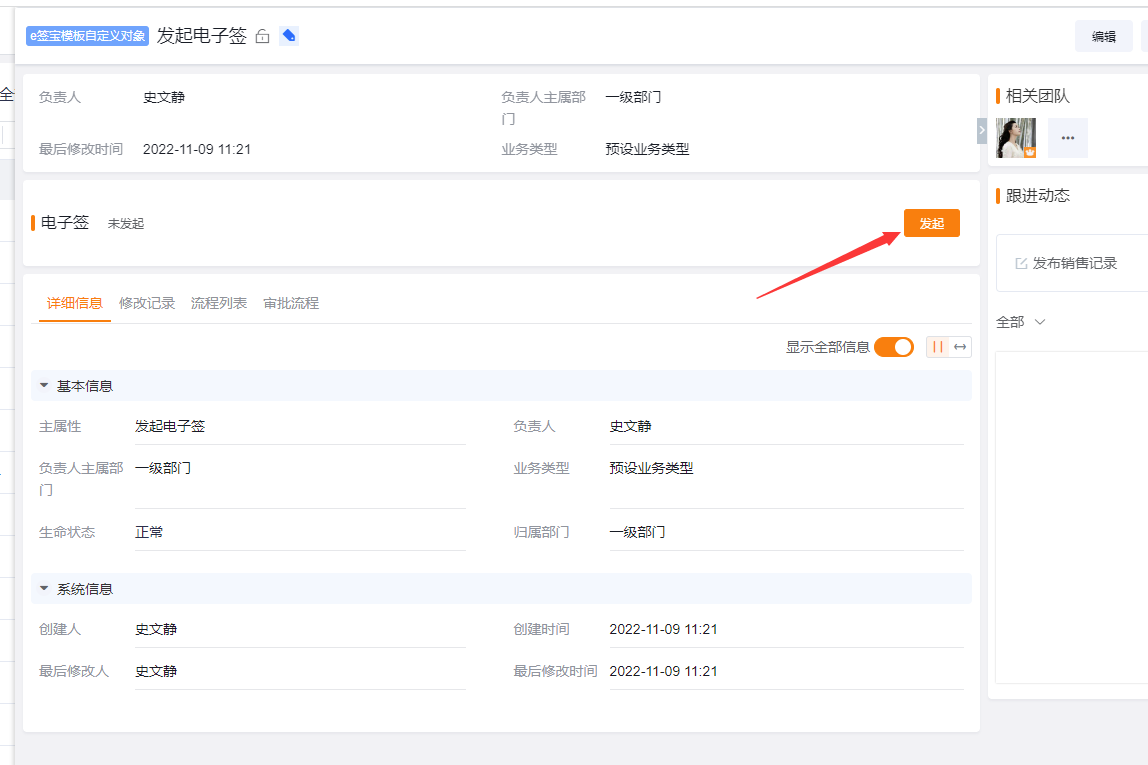Open the 审批流程 tab

point(291,303)
